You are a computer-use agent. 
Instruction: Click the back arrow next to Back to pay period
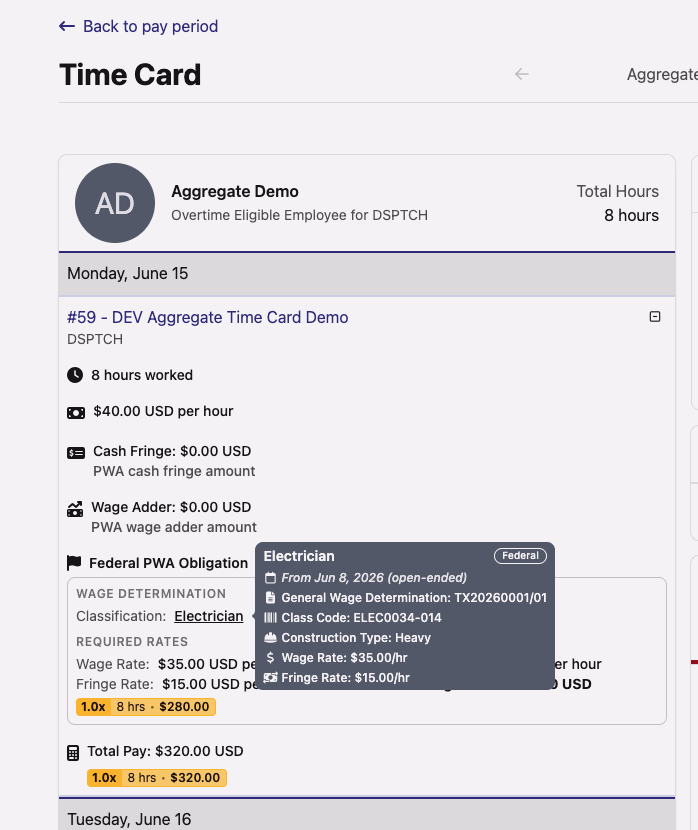tap(67, 26)
